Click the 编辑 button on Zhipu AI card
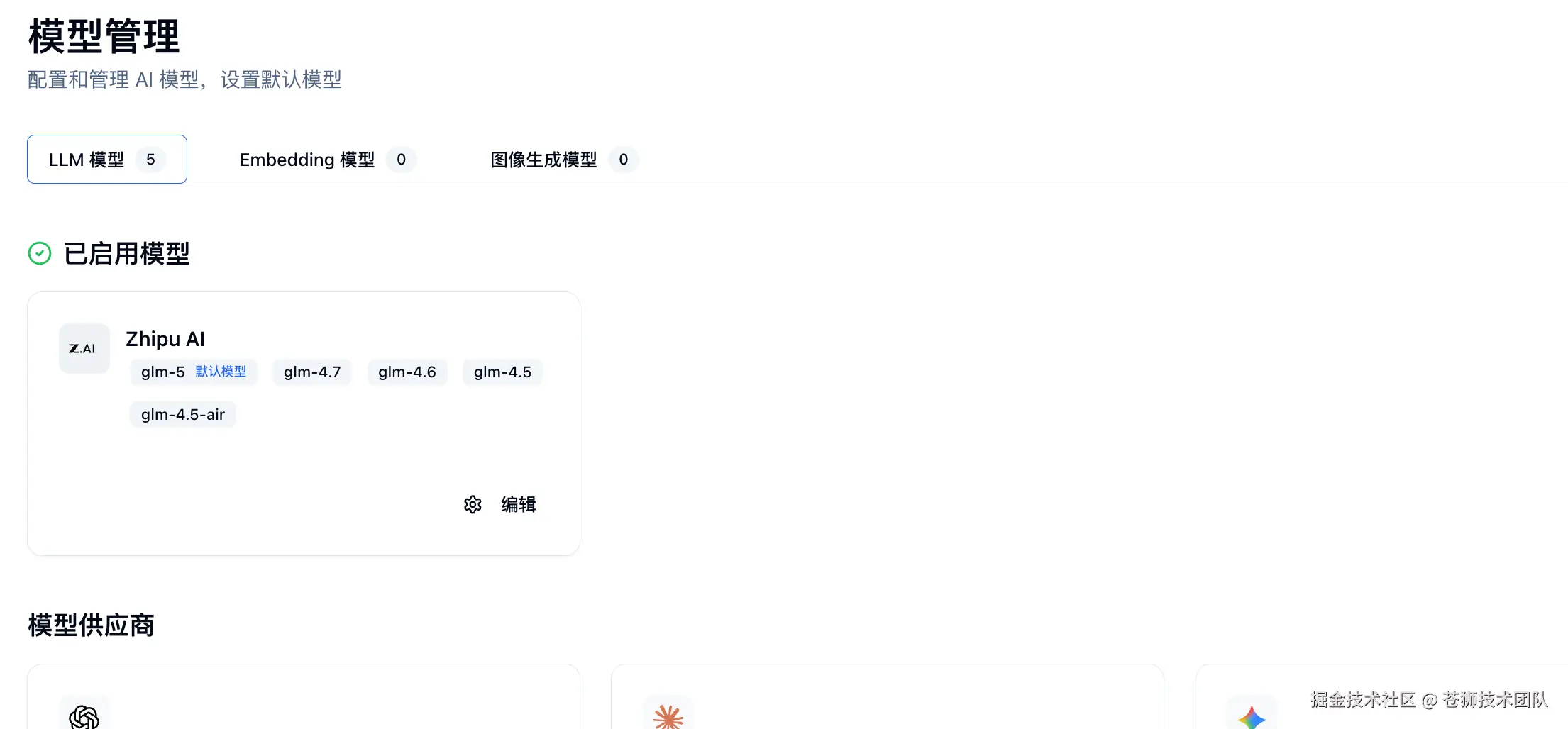 (500, 504)
